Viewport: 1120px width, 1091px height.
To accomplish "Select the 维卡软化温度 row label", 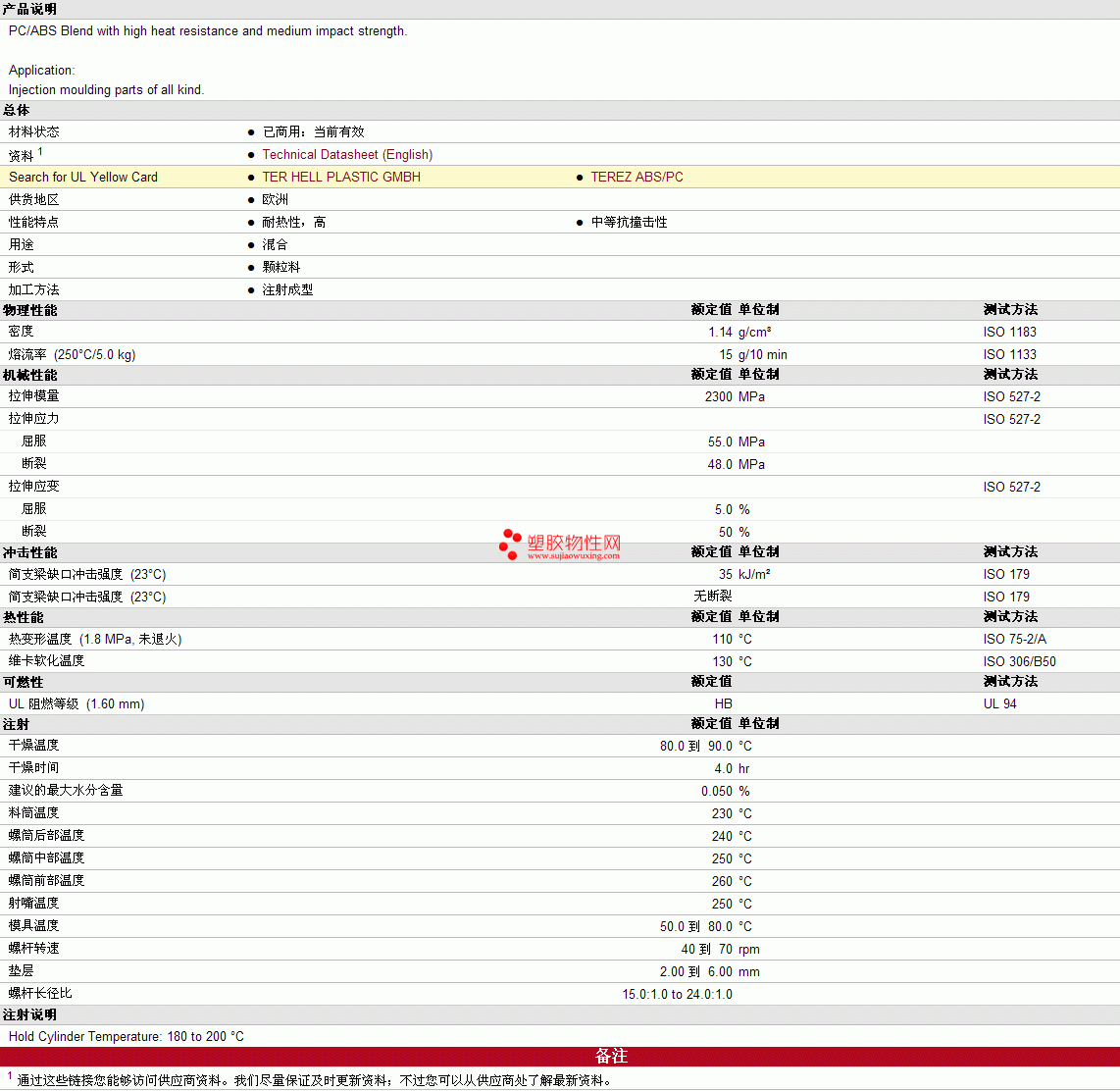I will pyautogui.click(x=46, y=661).
